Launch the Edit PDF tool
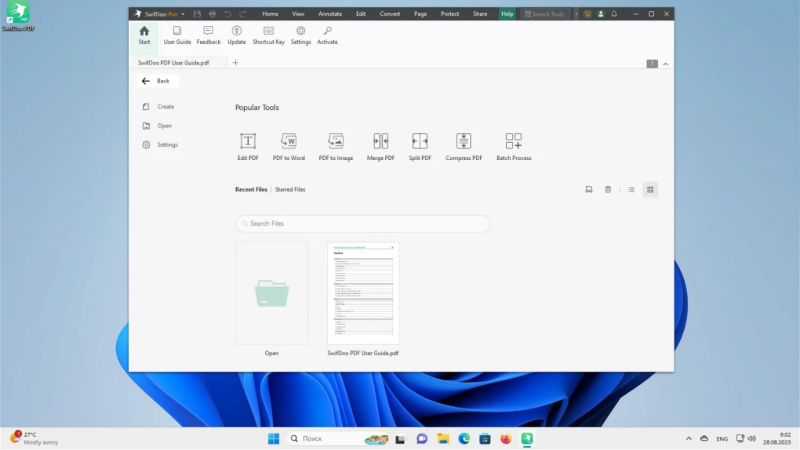The width and height of the screenshot is (800, 450). tap(248, 146)
